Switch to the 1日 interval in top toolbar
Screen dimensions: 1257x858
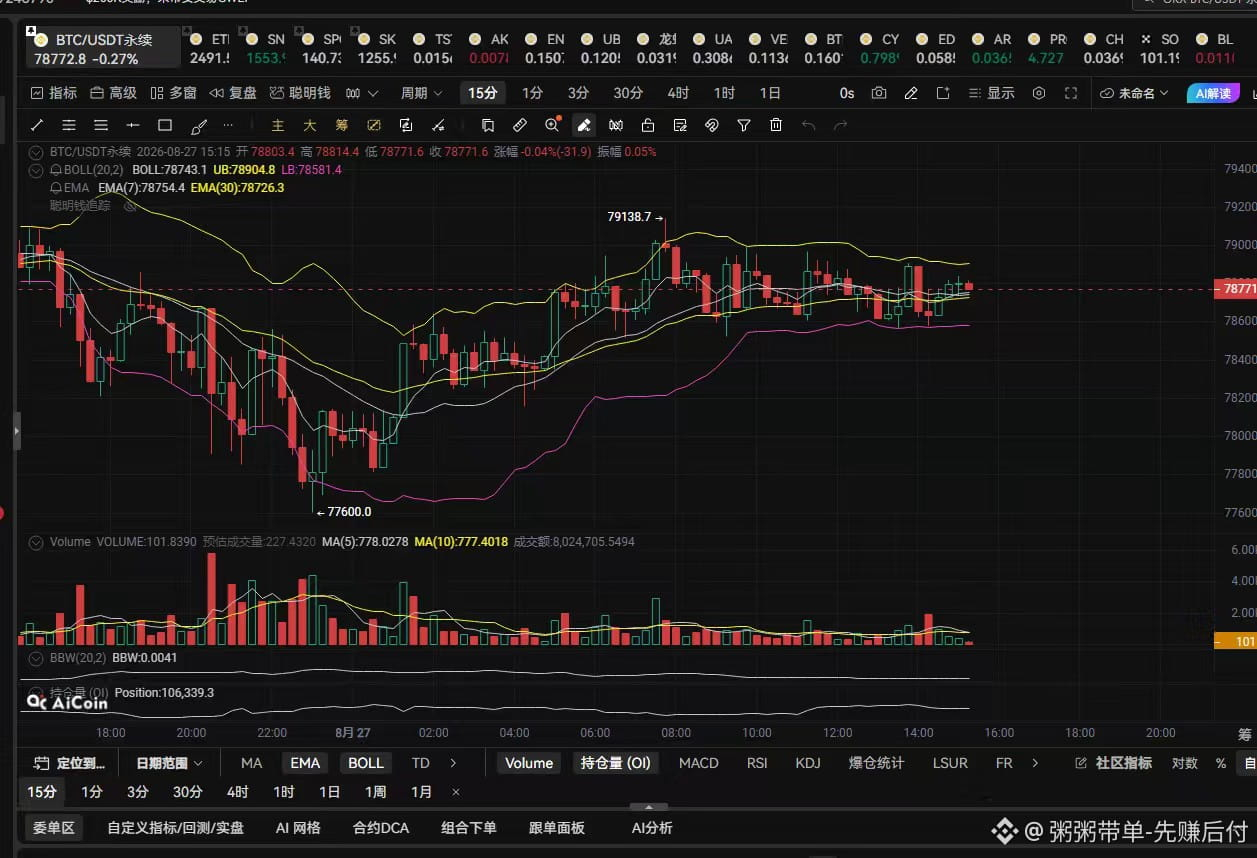click(770, 93)
